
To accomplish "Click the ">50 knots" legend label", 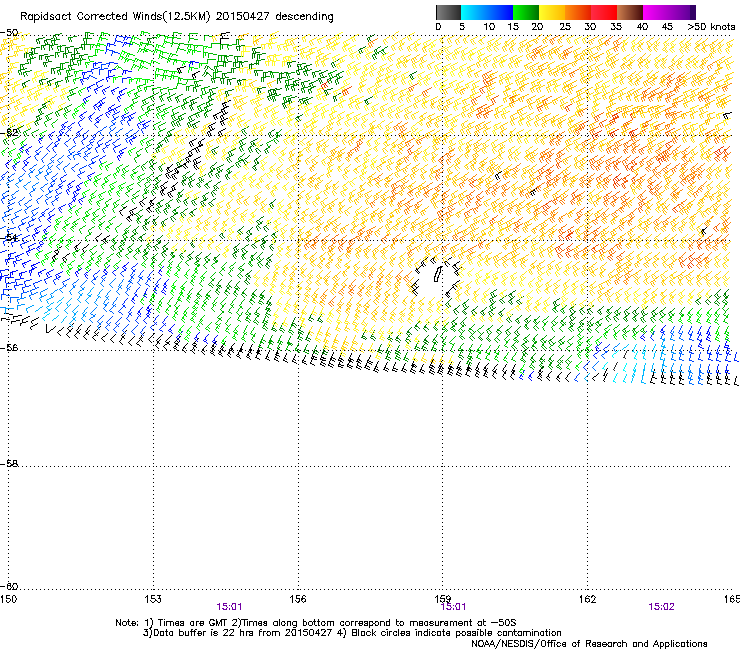I will click(x=711, y=27).
